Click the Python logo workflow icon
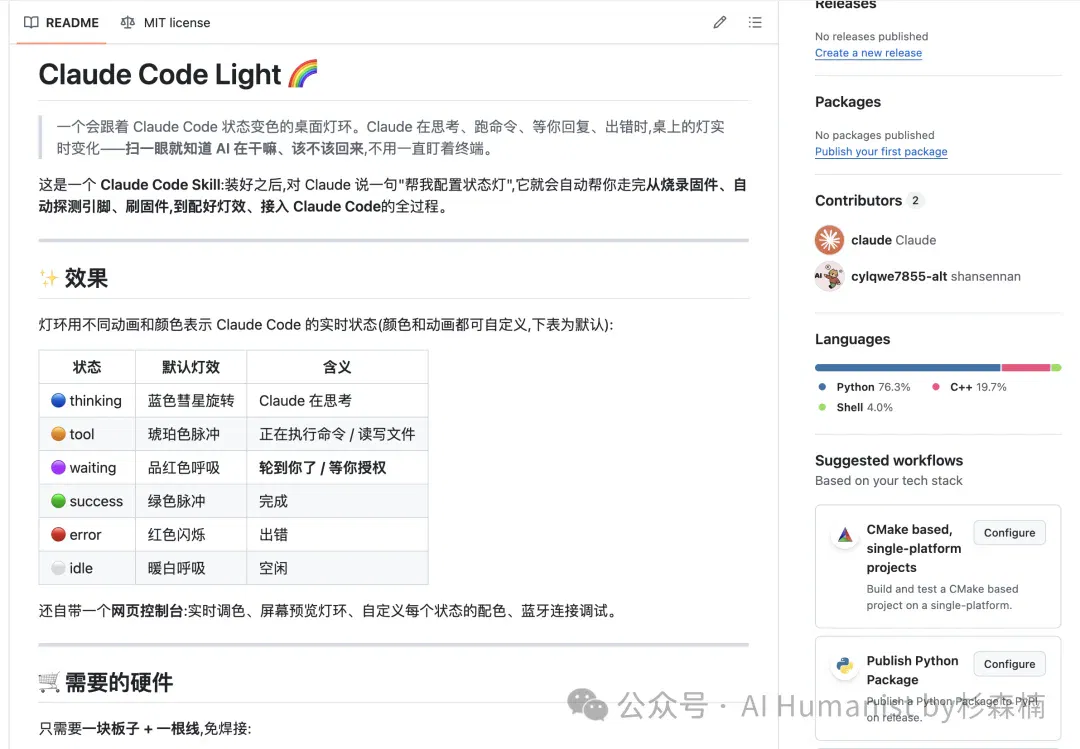Viewport: 1080px width, 749px height. [x=844, y=666]
